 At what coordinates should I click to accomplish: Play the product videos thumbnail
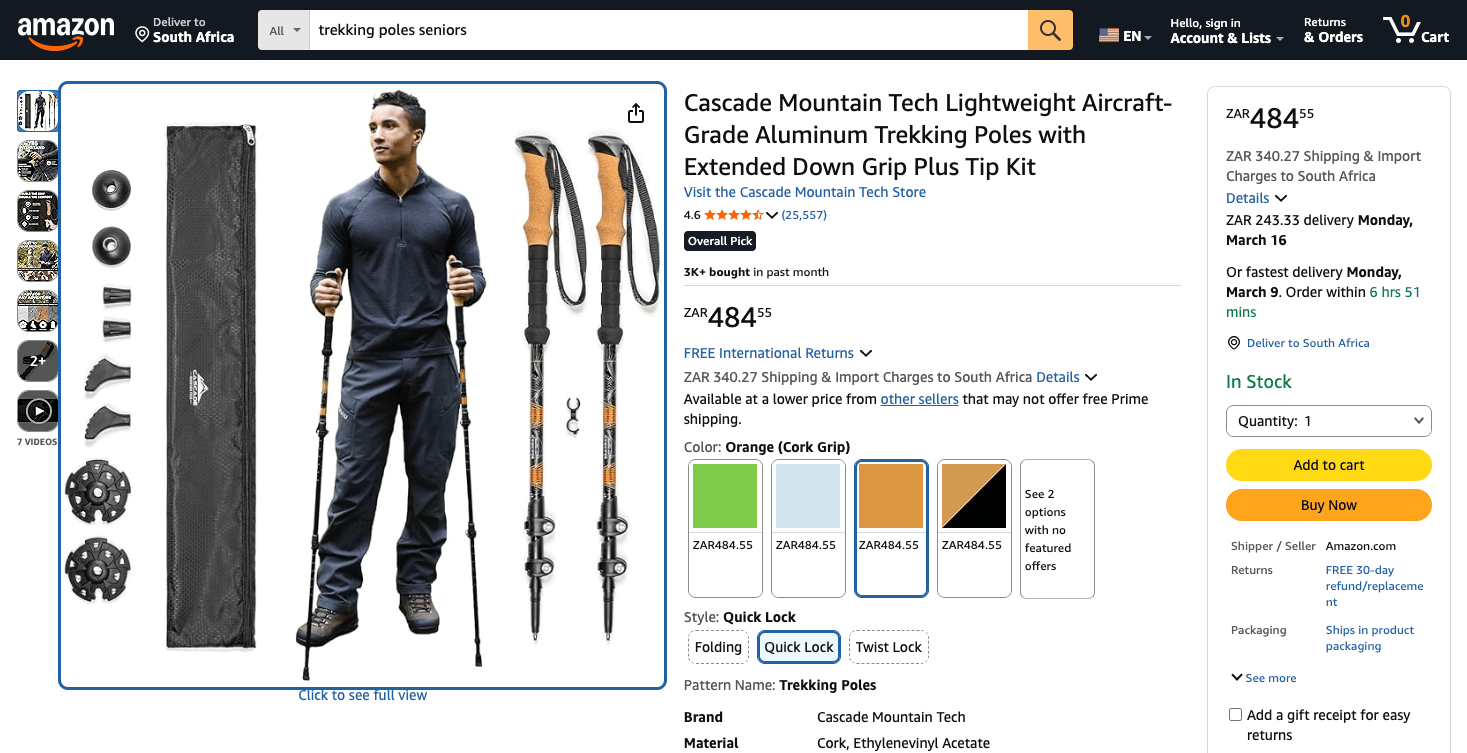coord(37,411)
